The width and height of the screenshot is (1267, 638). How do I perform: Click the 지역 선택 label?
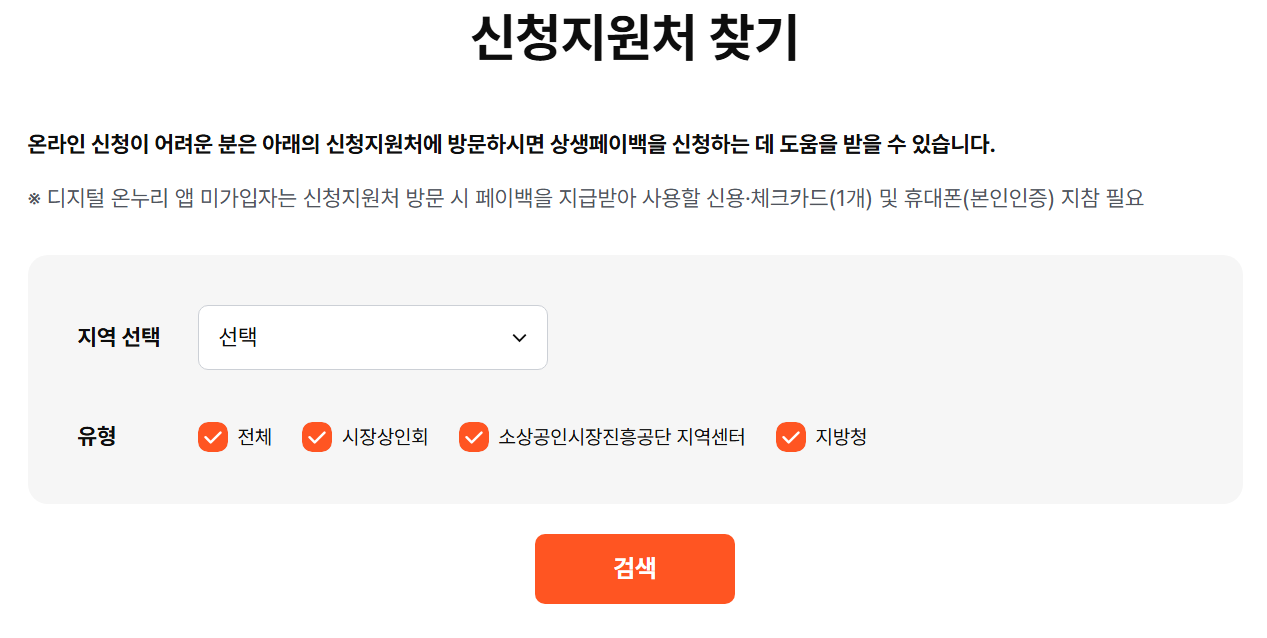click(x=118, y=337)
